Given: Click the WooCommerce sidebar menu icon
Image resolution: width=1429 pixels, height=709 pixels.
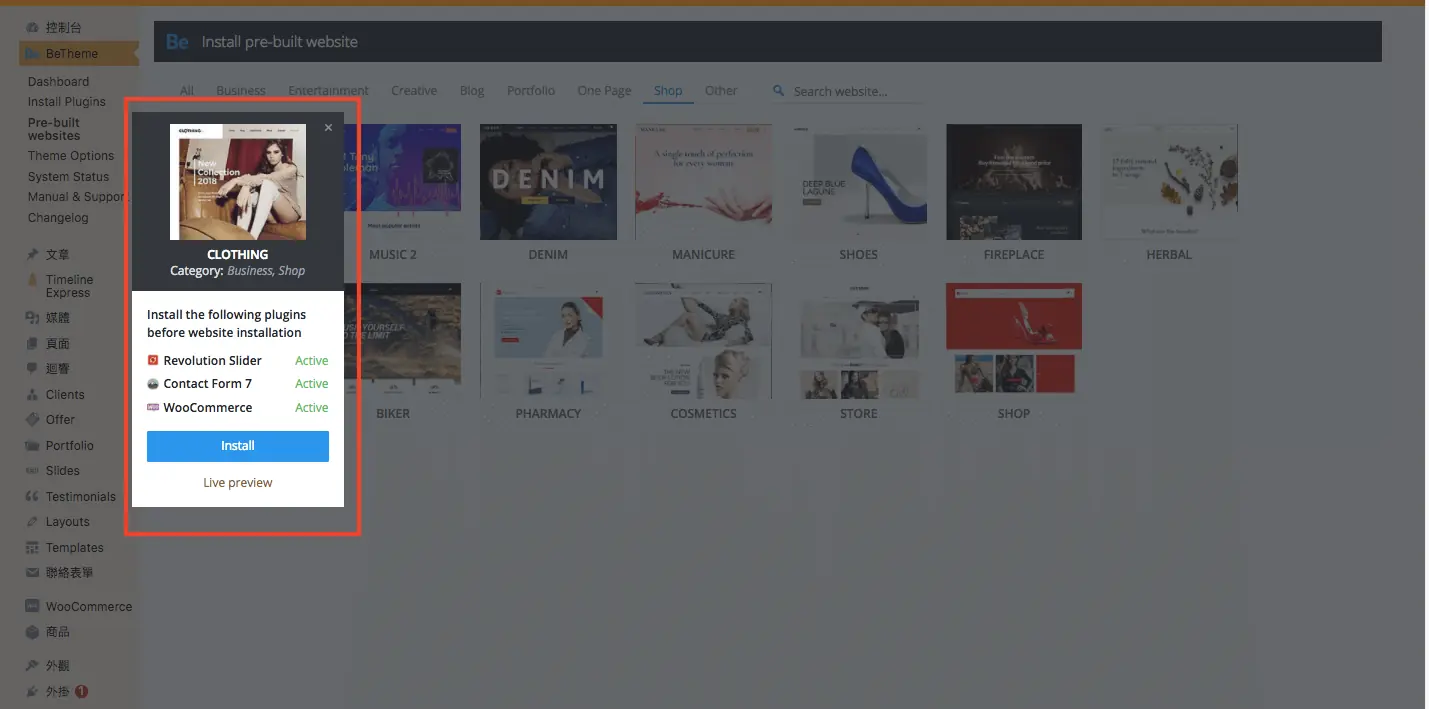Looking at the screenshot, I should click(33, 607).
